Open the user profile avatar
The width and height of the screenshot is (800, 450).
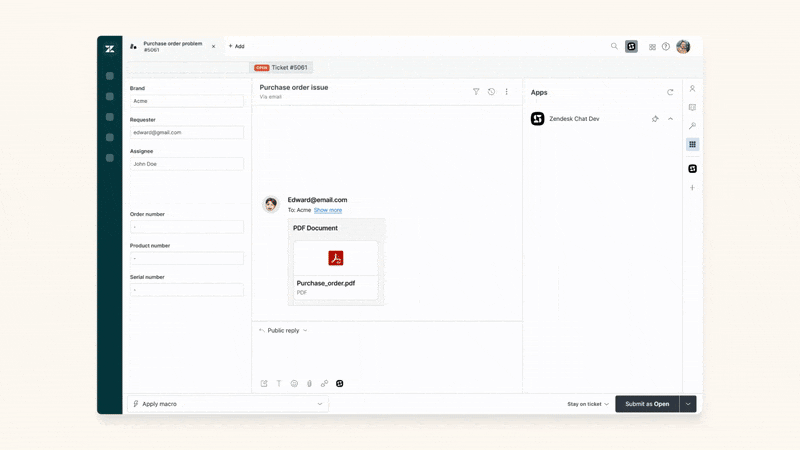point(683,46)
